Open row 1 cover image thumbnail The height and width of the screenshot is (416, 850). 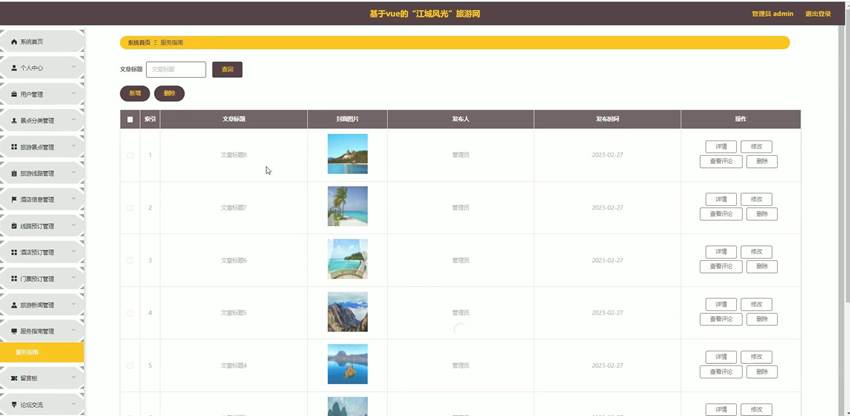(x=347, y=154)
